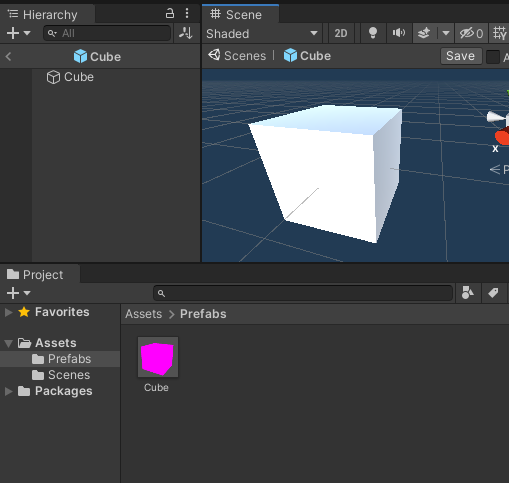
Task: Collapse the Assets folder tree arrow
Action: (x=9, y=343)
